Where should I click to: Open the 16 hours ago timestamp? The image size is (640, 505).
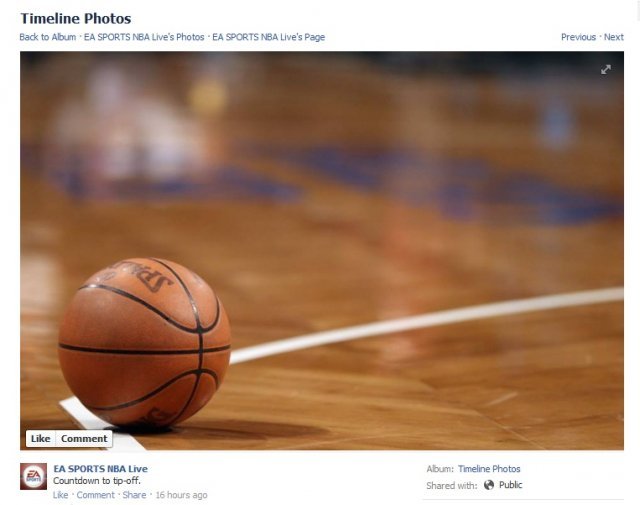(181, 495)
